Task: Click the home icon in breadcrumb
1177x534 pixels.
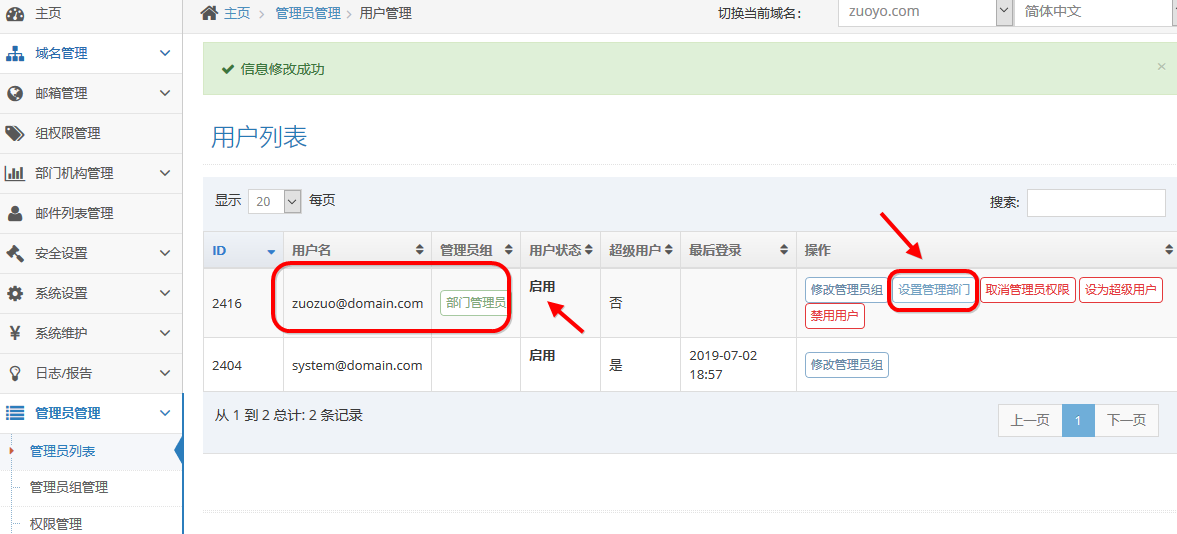Action: click(209, 13)
